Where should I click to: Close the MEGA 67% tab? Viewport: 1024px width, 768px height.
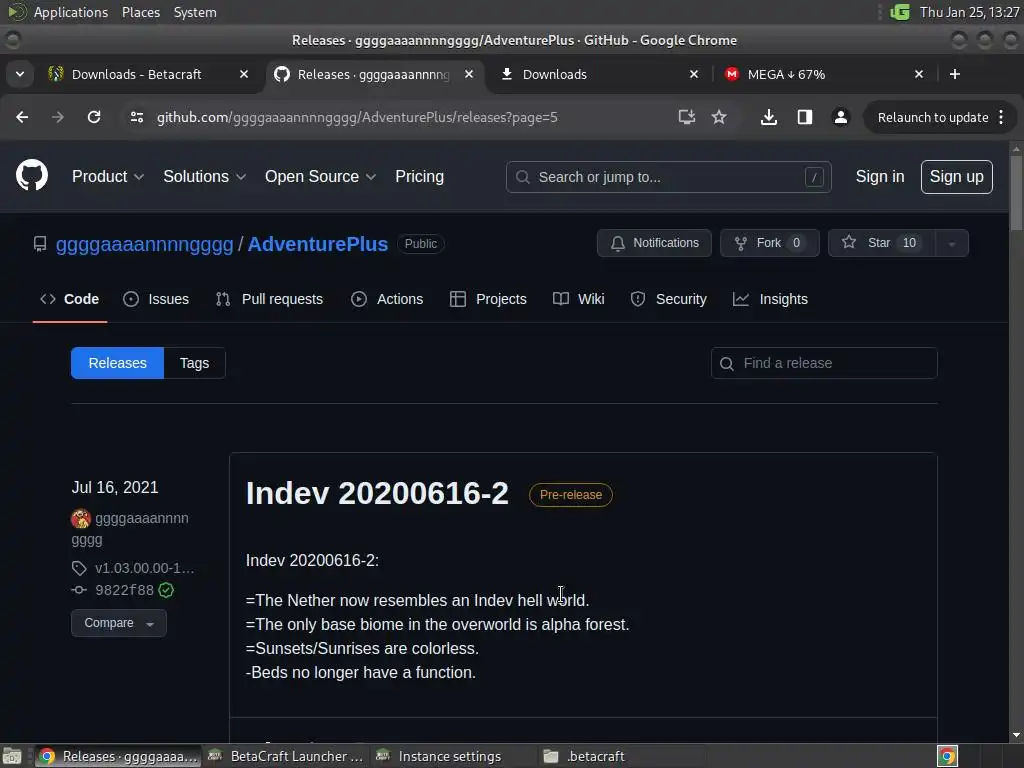(x=919, y=74)
